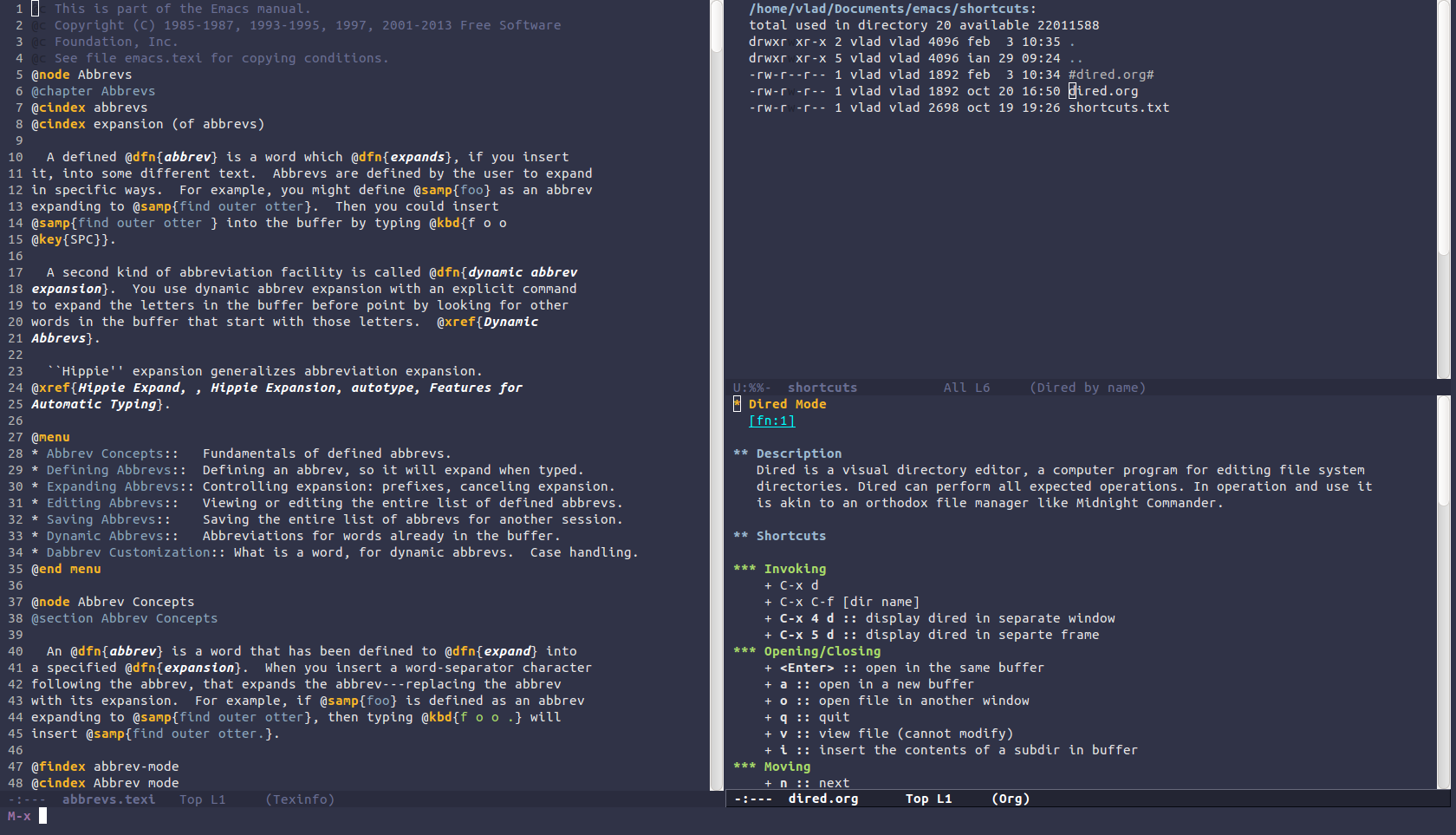1456x835 pixels.
Task: Click the '@menu' line in abbrevs.texi
Action: [x=50, y=437]
